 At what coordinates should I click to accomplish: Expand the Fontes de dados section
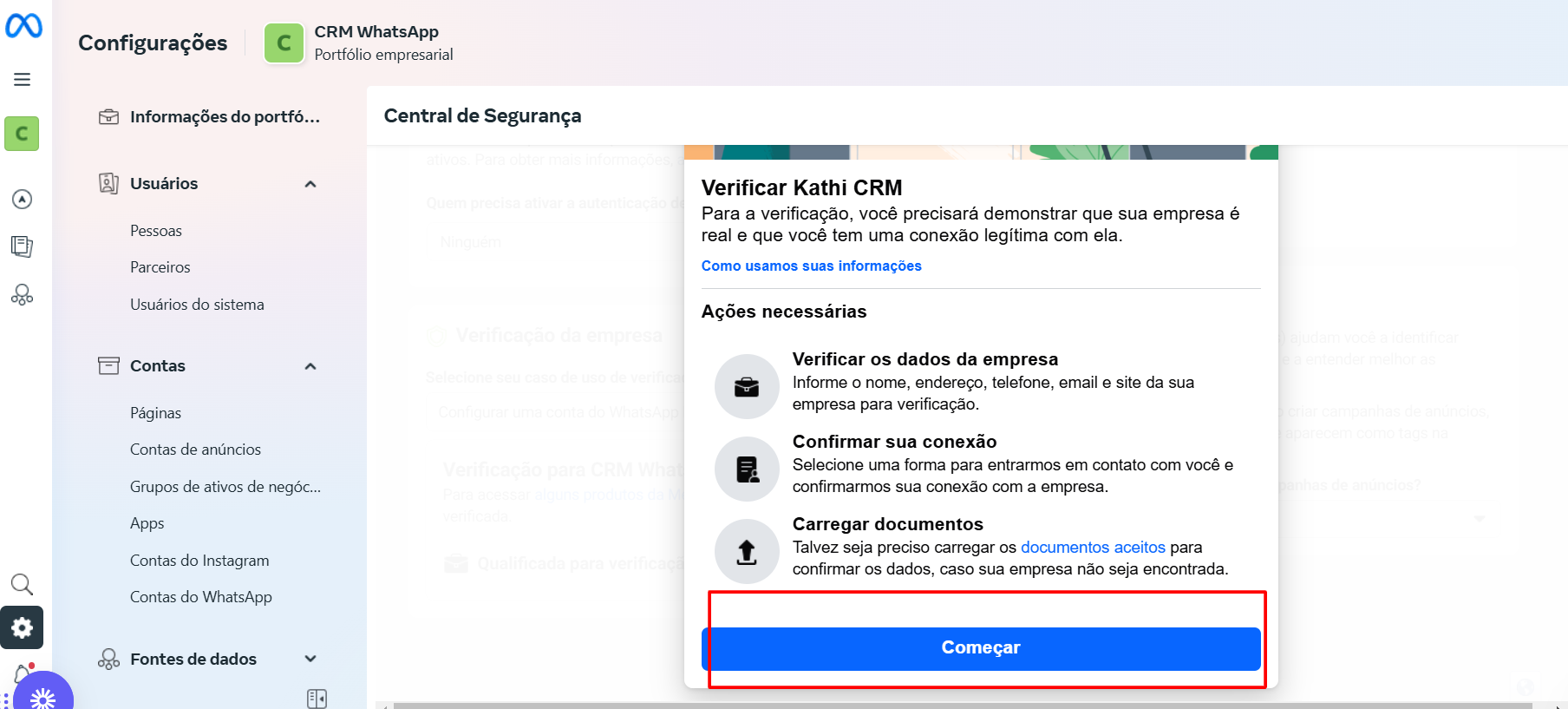(x=310, y=659)
